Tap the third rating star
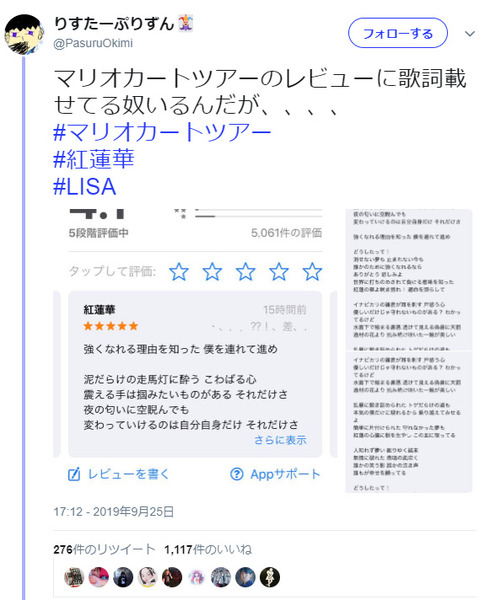The width and height of the screenshot is (501, 600). point(245,272)
